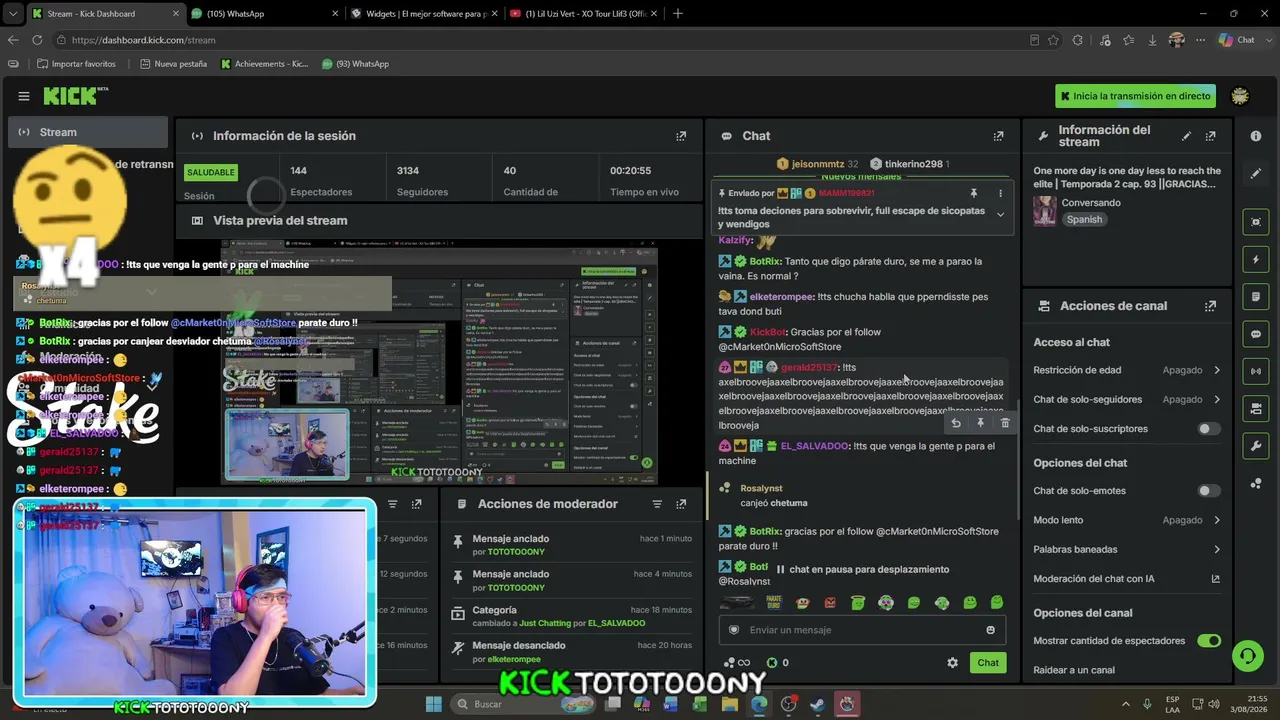Disable Mostrar cantidad de espectadores switch
Viewport: 1280px width, 720px height.
tap(1209, 641)
